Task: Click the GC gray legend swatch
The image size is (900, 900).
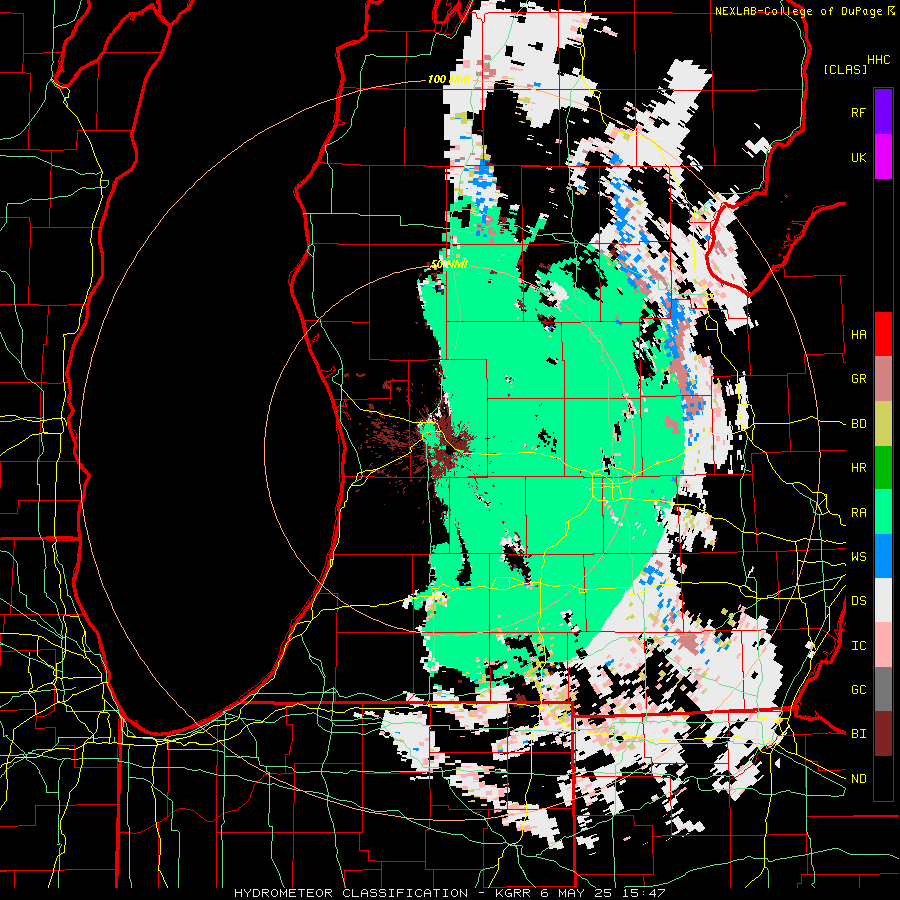Action: [x=883, y=689]
